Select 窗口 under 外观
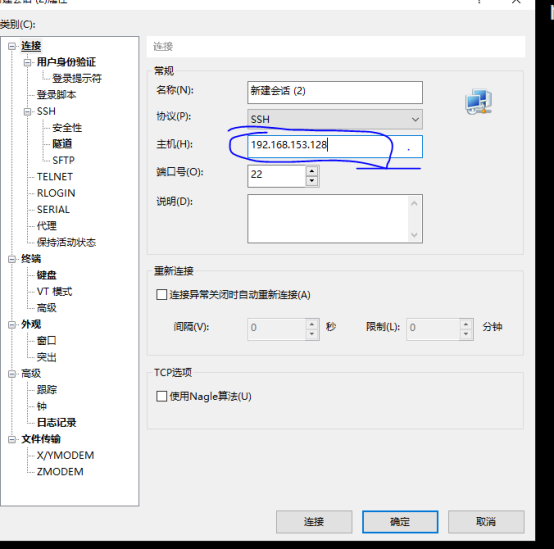This screenshot has width=554, height=549. pos(47,341)
